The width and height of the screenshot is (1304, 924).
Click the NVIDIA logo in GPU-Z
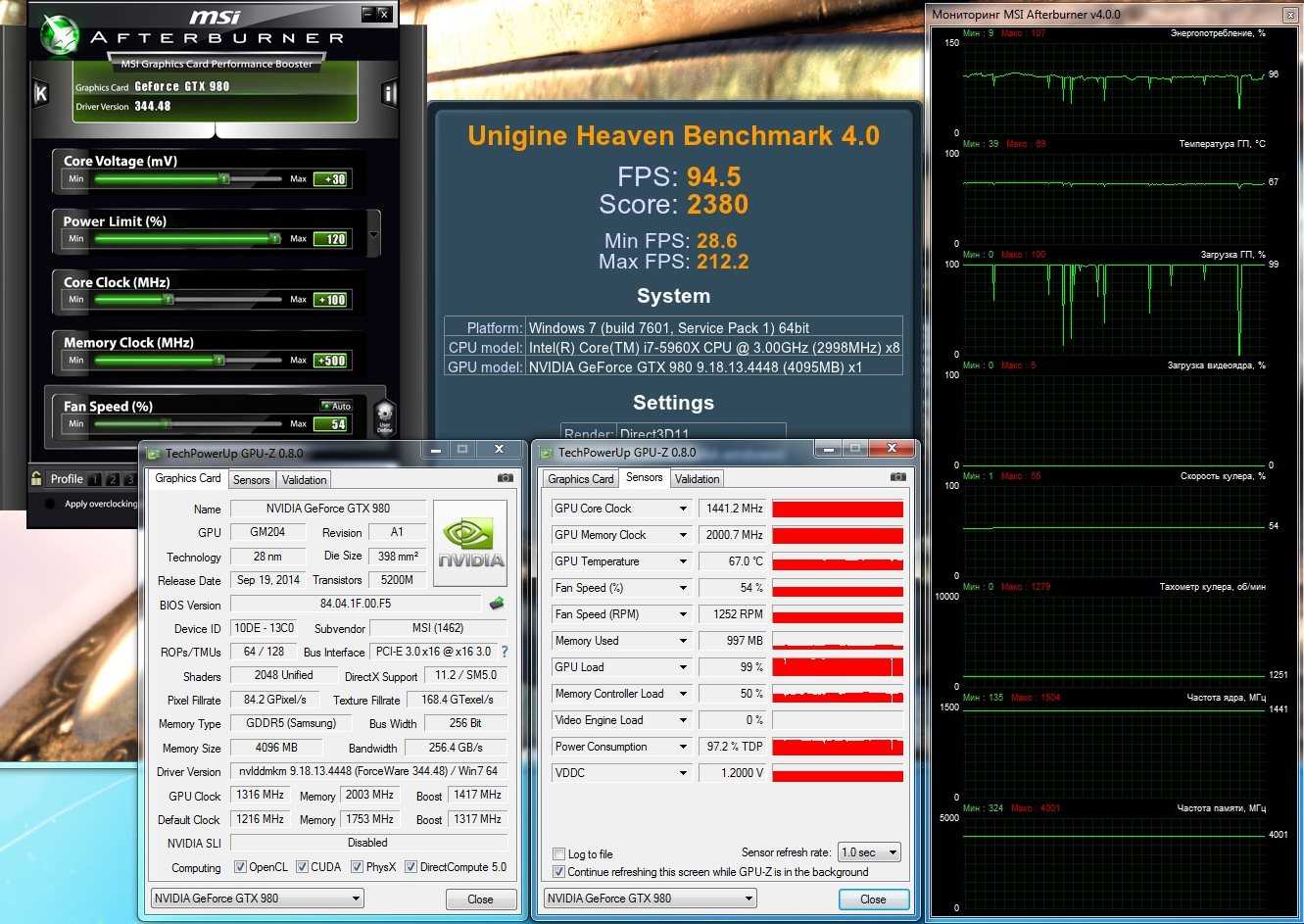tap(470, 543)
